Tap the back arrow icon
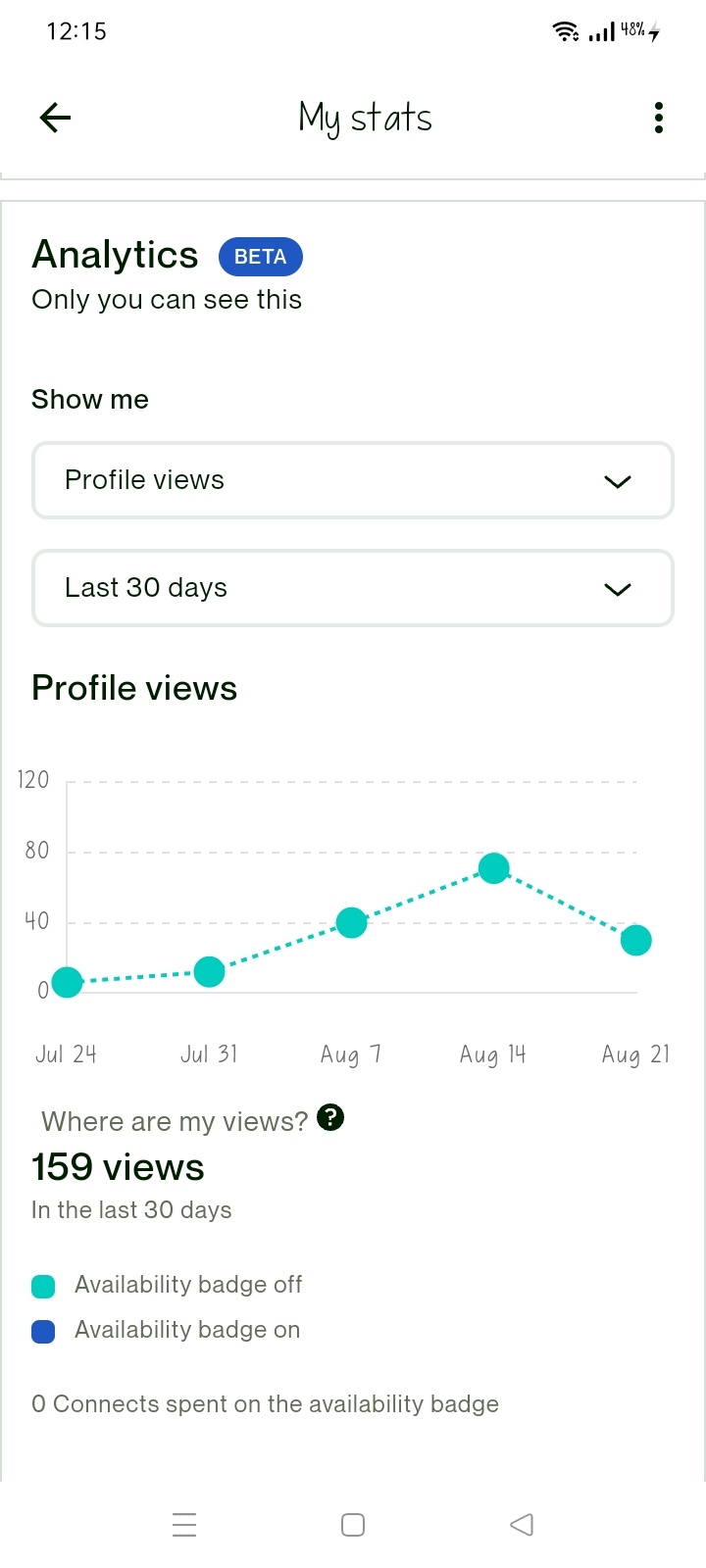 click(55, 118)
